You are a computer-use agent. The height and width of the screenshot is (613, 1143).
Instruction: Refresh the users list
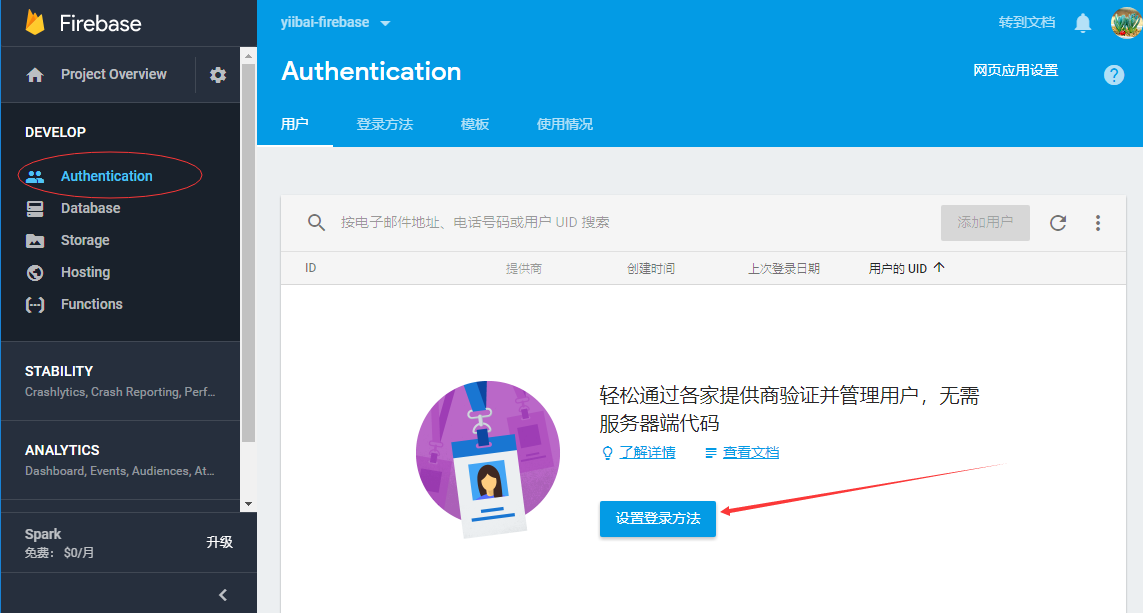(x=1058, y=223)
